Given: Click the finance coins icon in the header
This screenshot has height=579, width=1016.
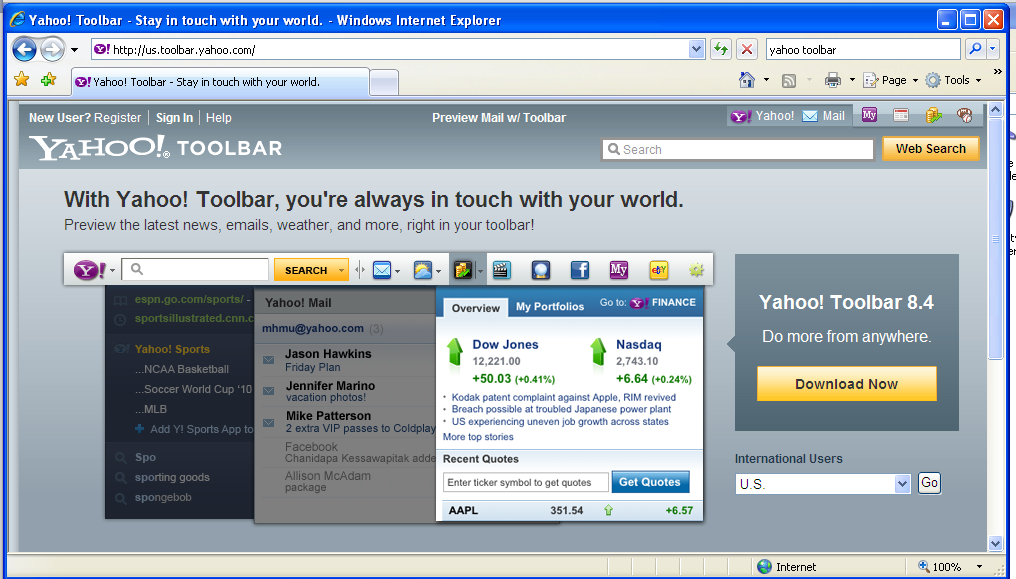Looking at the screenshot, I should (x=933, y=115).
